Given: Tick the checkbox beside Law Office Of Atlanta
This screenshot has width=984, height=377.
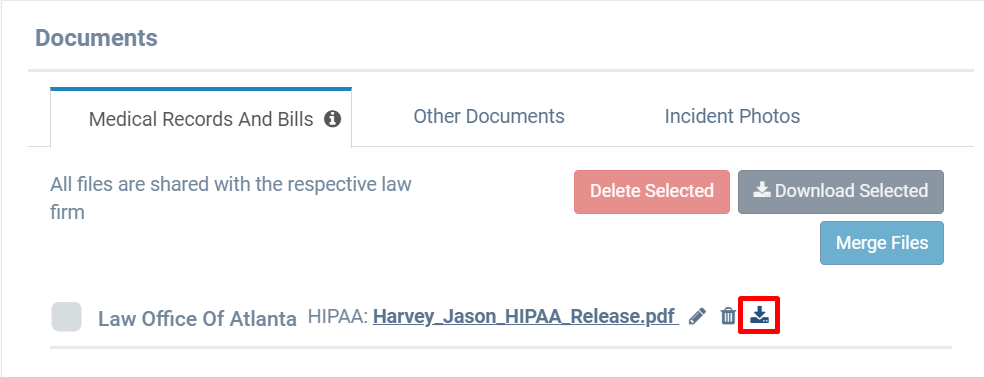Looking at the screenshot, I should pos(67,317).
